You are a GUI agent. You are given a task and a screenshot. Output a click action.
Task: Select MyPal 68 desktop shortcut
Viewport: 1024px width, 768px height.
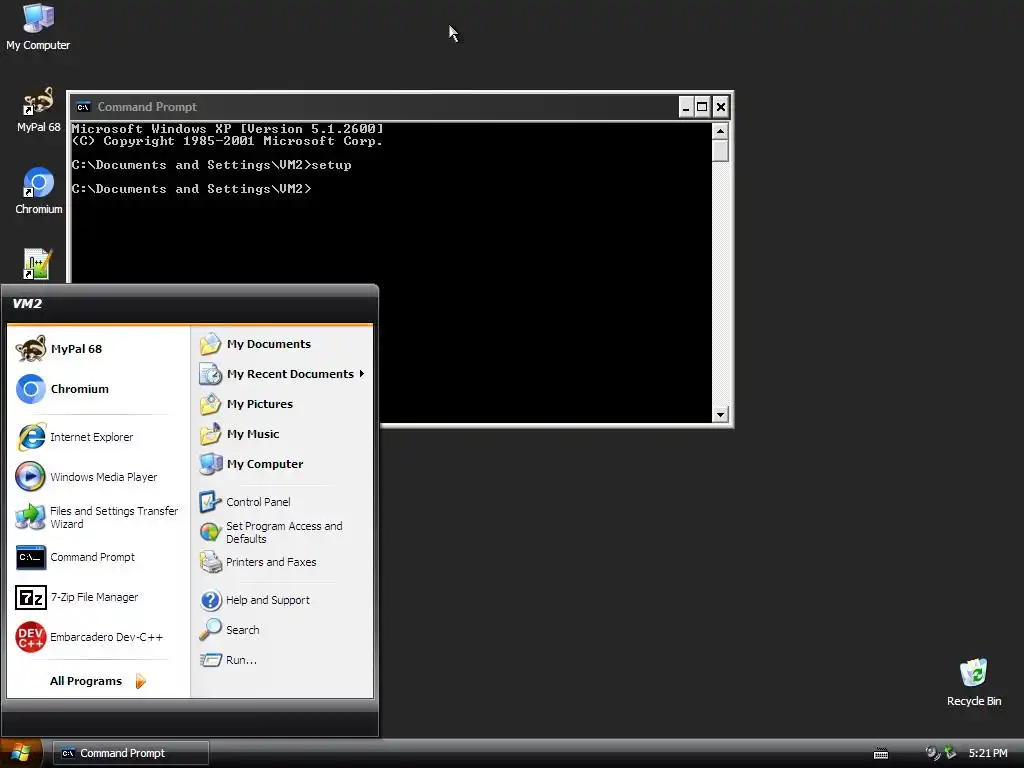38,110
